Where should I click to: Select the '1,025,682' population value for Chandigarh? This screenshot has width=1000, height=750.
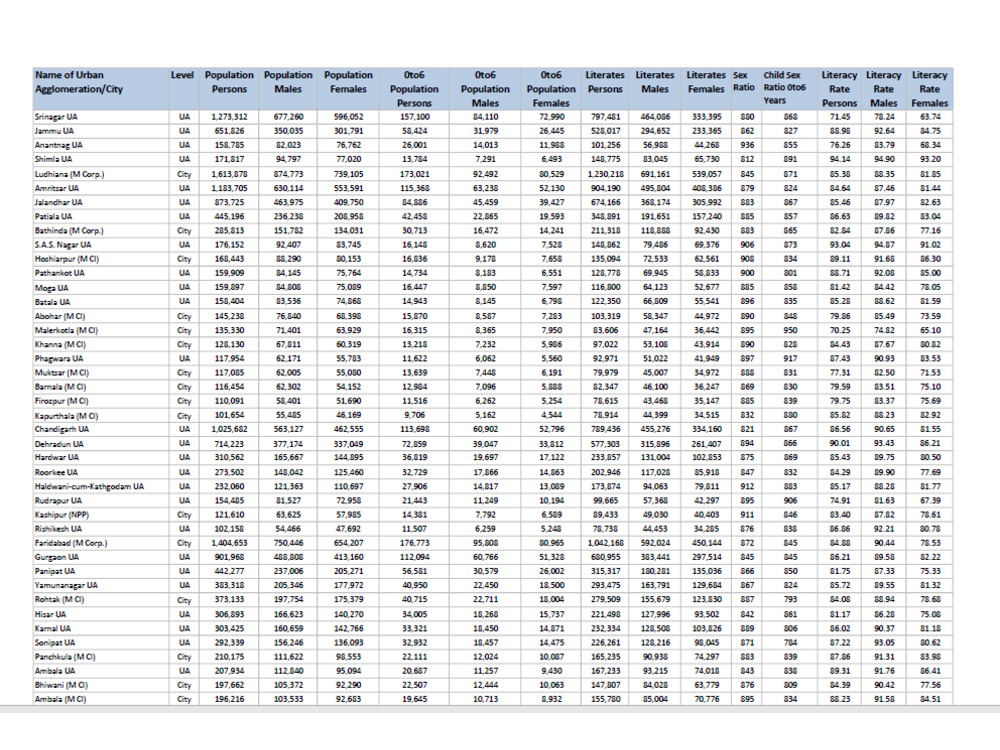click(x=229, y=429)
